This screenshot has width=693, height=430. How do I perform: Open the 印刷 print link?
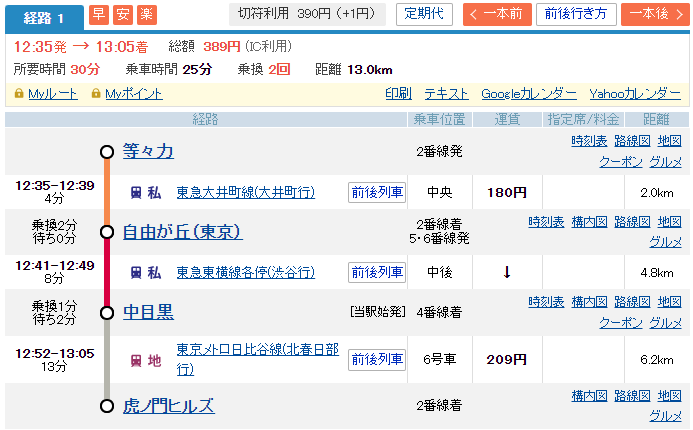[398, 94]
